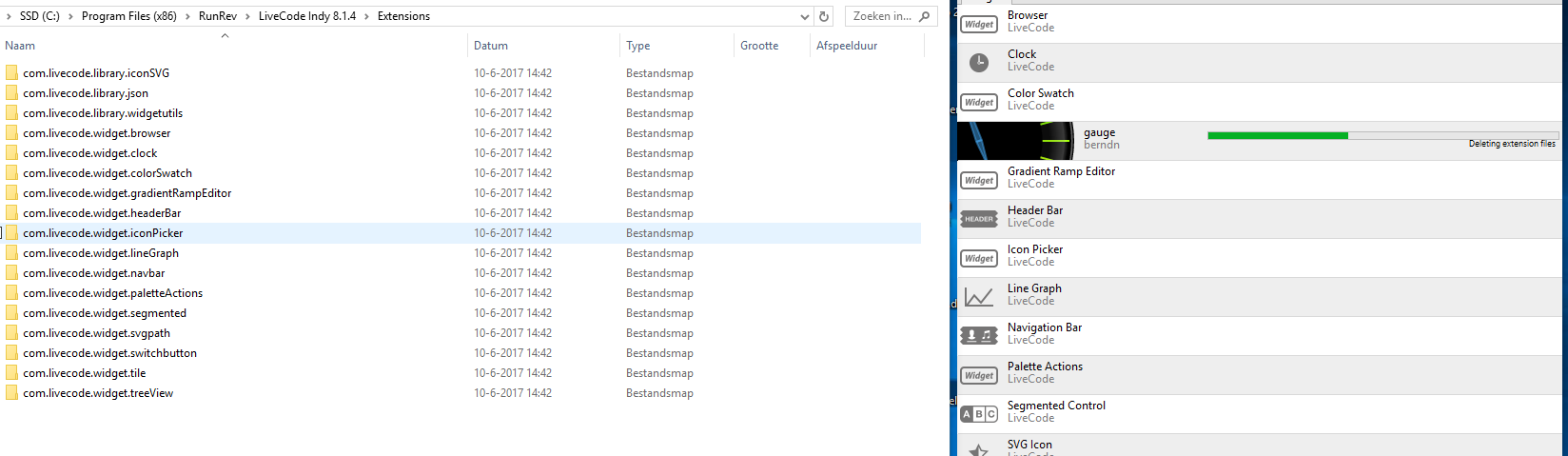1568x456 pixels.
Task: Select com.livecode.widget.switchbutton folder name
Action: pyautogui.click(x=109, y=352)
